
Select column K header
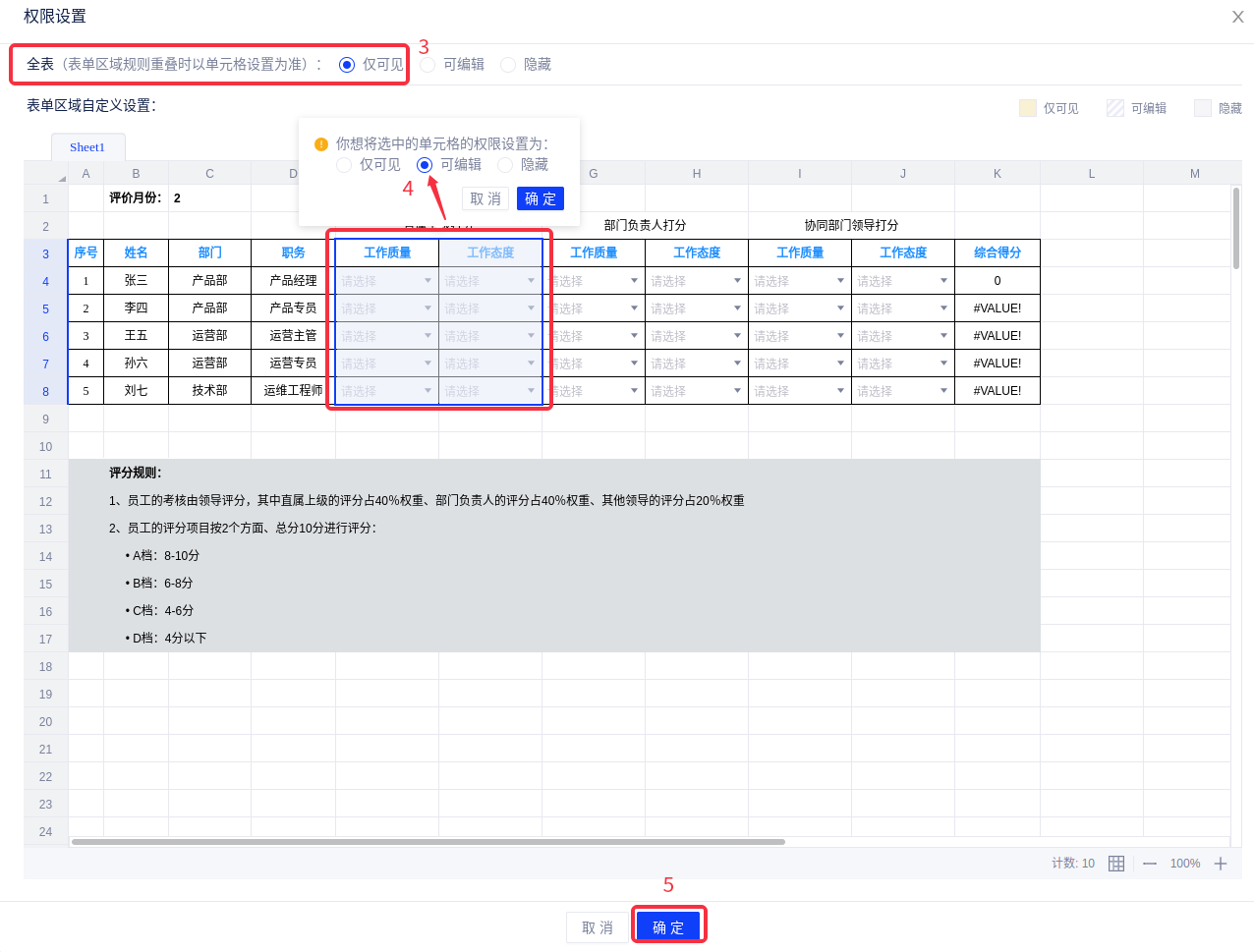tap(997, 174)
